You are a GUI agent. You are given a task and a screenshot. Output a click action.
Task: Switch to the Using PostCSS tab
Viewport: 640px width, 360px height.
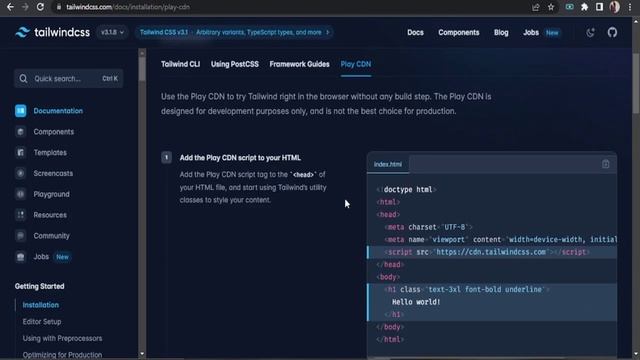click(235, 64)
